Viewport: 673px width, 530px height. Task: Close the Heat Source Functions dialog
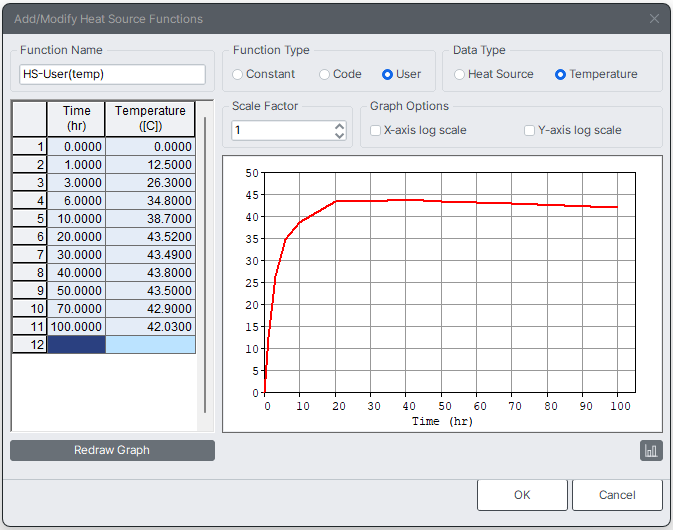pos(654,18)
